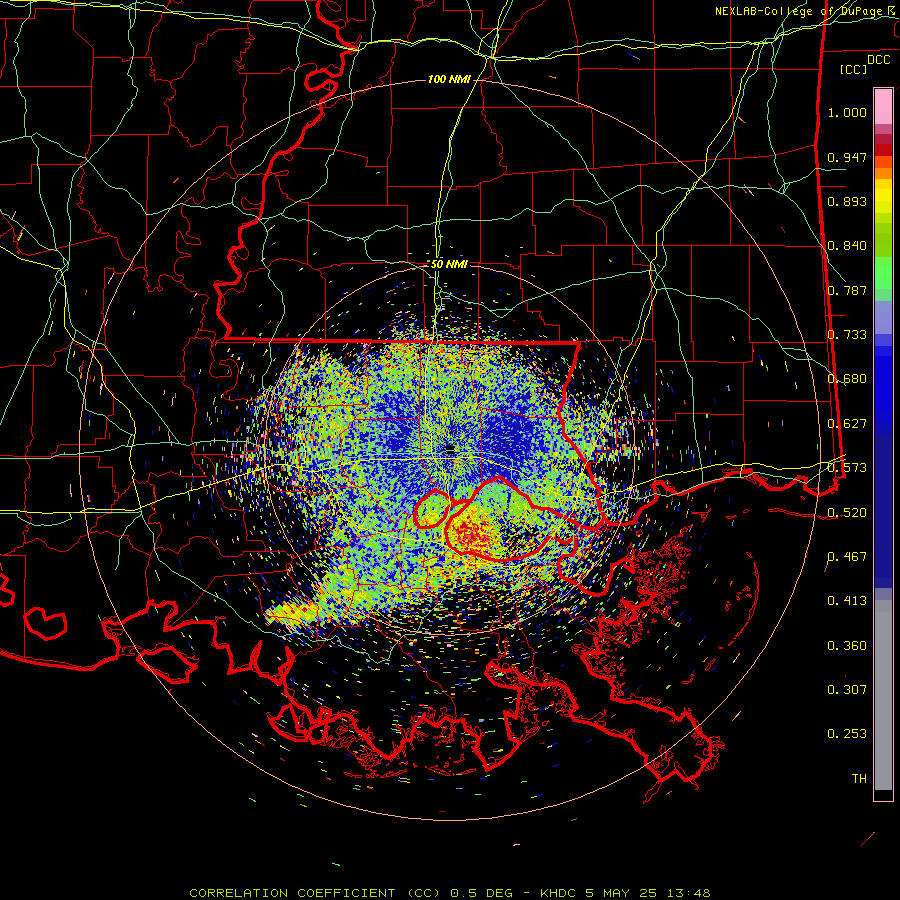Viewport: 900px width, 900px height.
Task: Select the 0.467 color scale label
Action: [x=847, y=557]
